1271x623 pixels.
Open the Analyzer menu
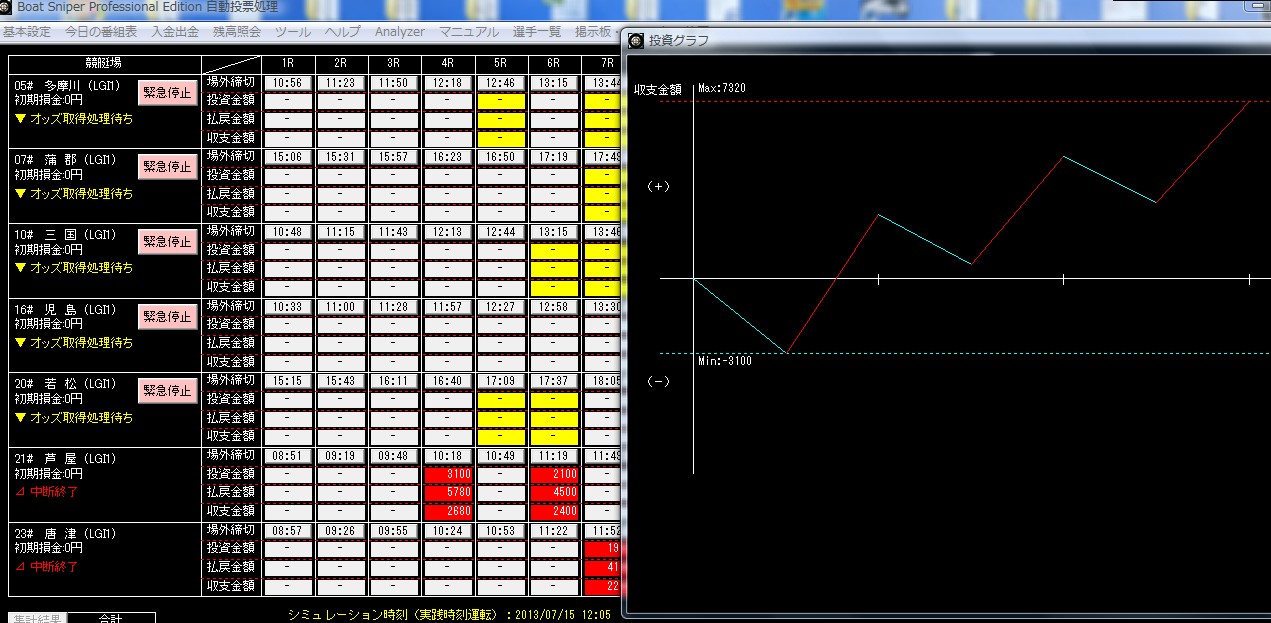point(400,31)
